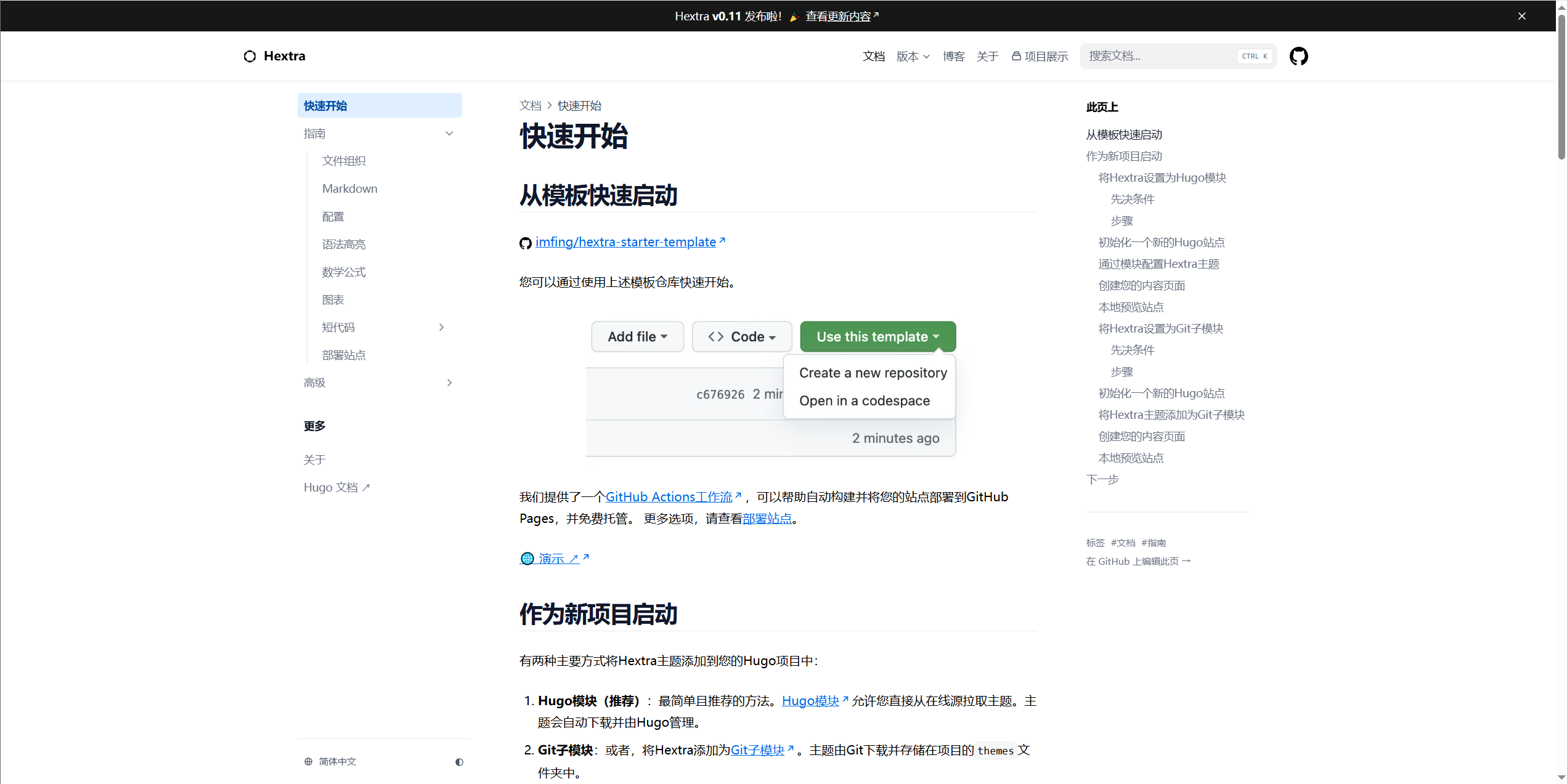Open the 版本 dropdown in the navbar
The height and width of the screenshot is (784, 1567).
tap(913, 57)
